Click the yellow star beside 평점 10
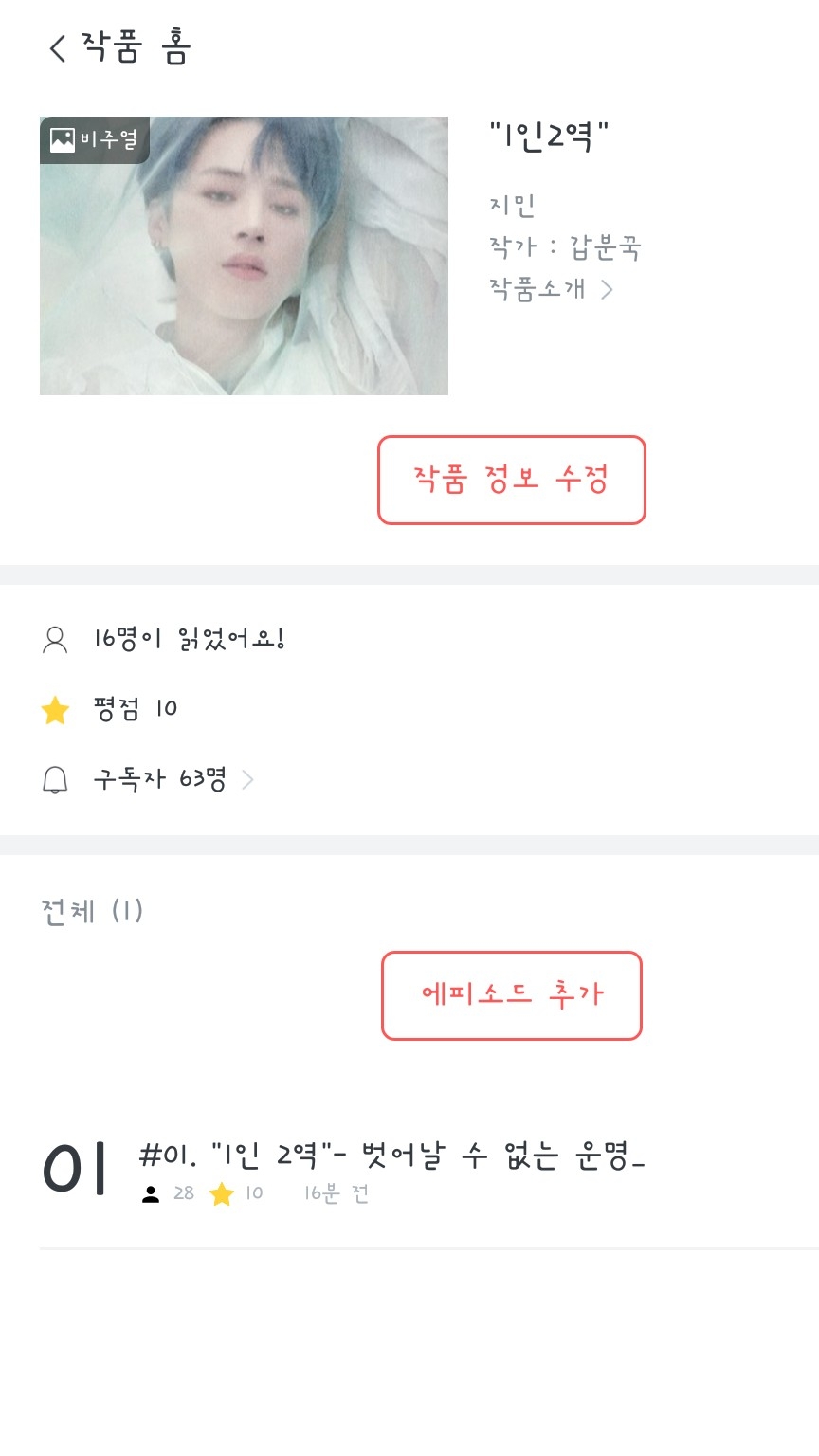The width and height of the screenshot is (819, 1456). click(55, 710)
